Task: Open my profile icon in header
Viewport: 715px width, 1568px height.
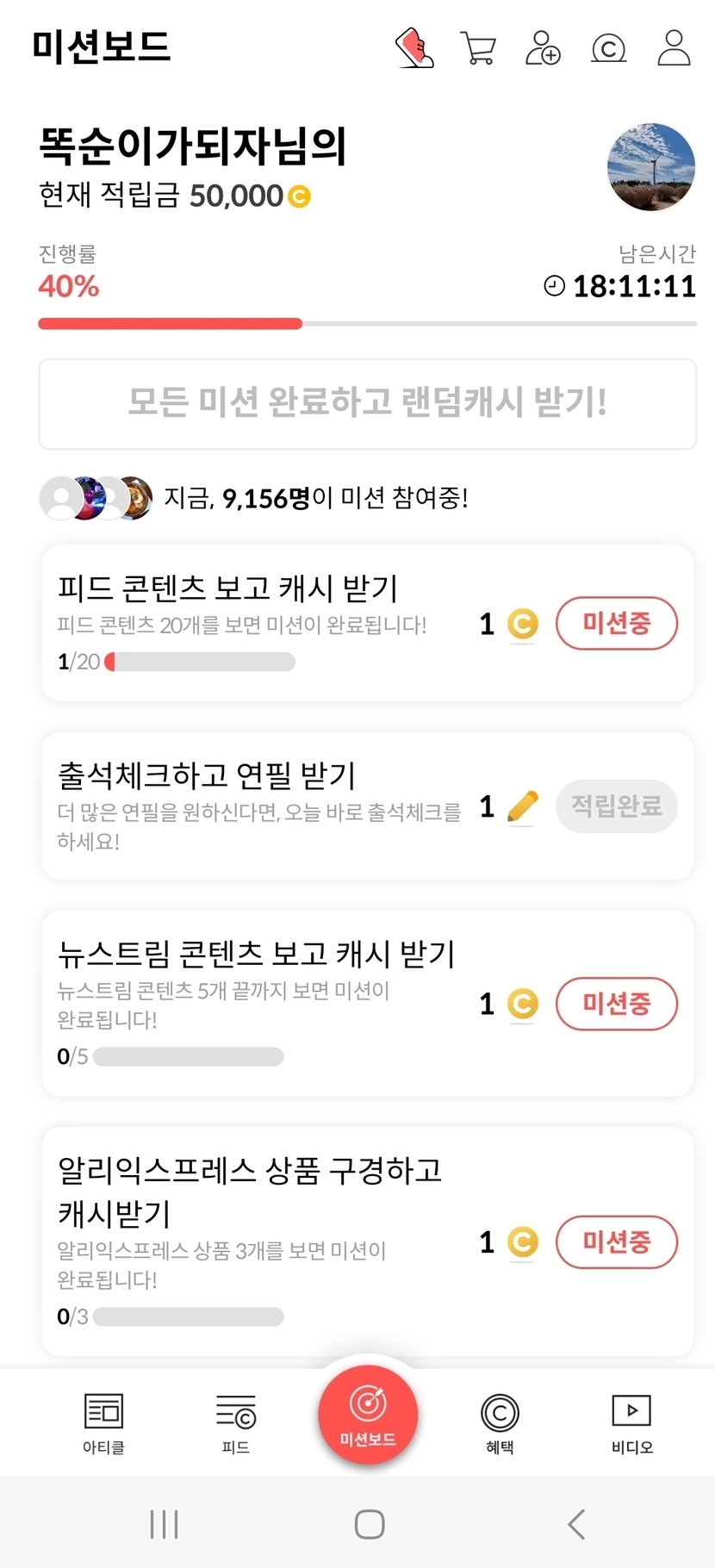Action: tap(674, 48)
